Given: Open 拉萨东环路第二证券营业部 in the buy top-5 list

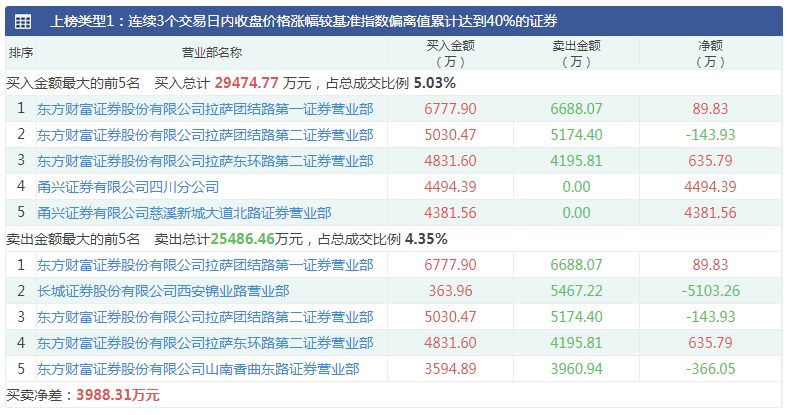Looking at the screenshot, I should click(x=205, y=161).
